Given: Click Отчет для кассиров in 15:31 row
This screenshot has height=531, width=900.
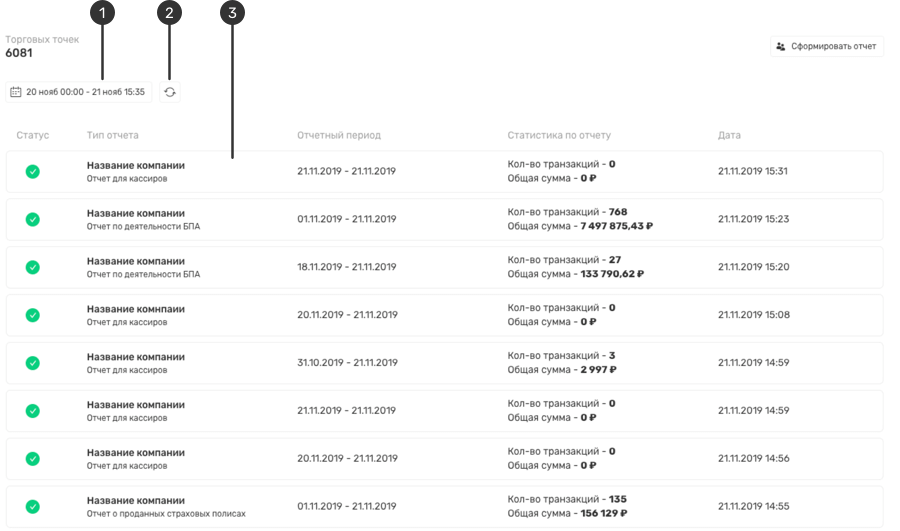Looking at the screenshot, I should click(x=127, y=179).
